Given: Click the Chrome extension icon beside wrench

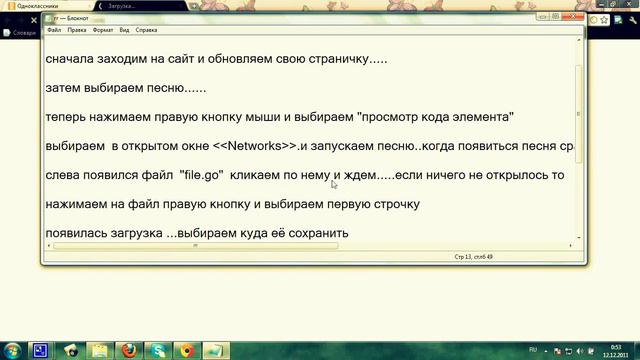Looking at the screenshot, I should pos(618,20).
